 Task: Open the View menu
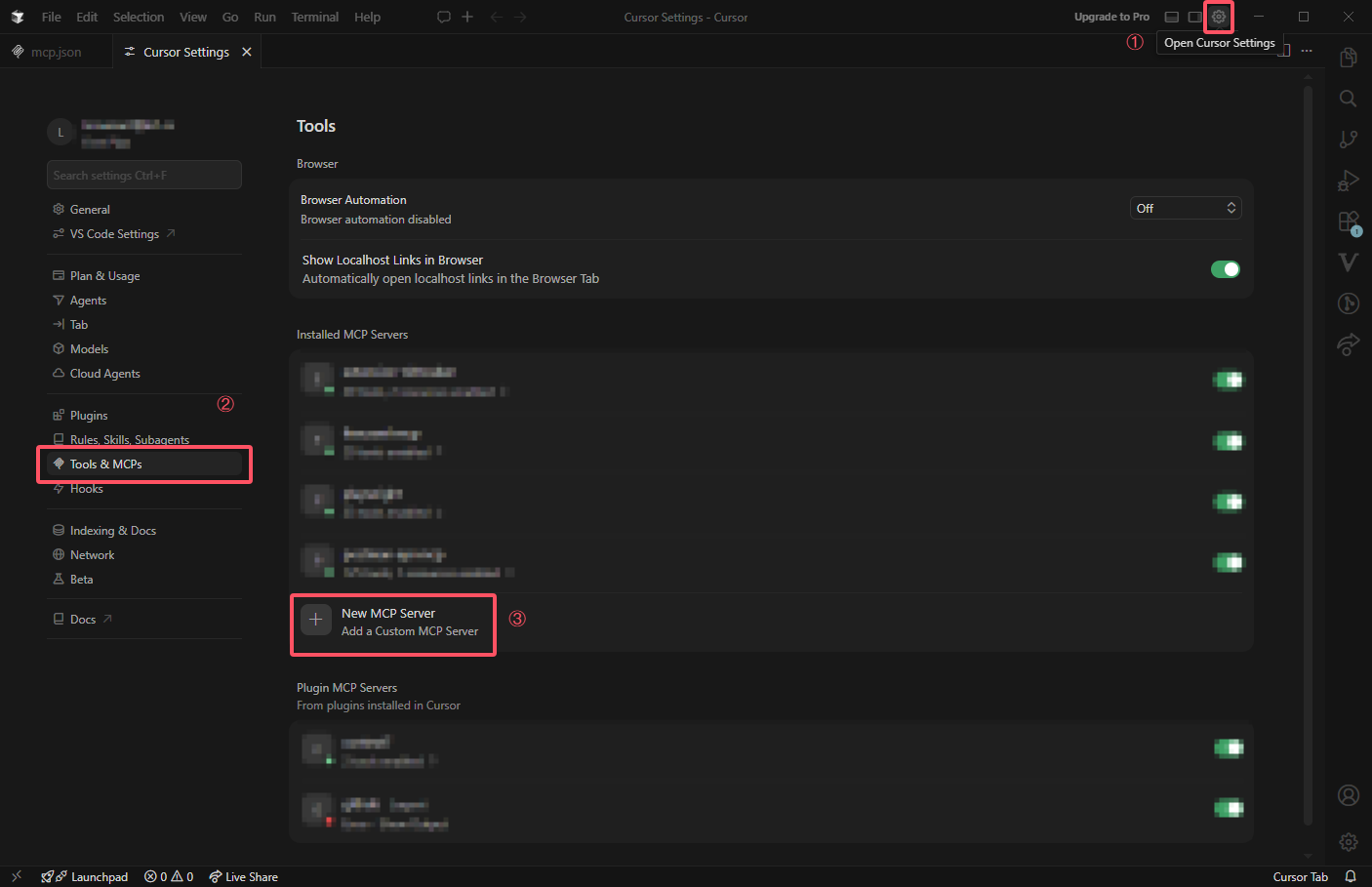click(193, 17)
